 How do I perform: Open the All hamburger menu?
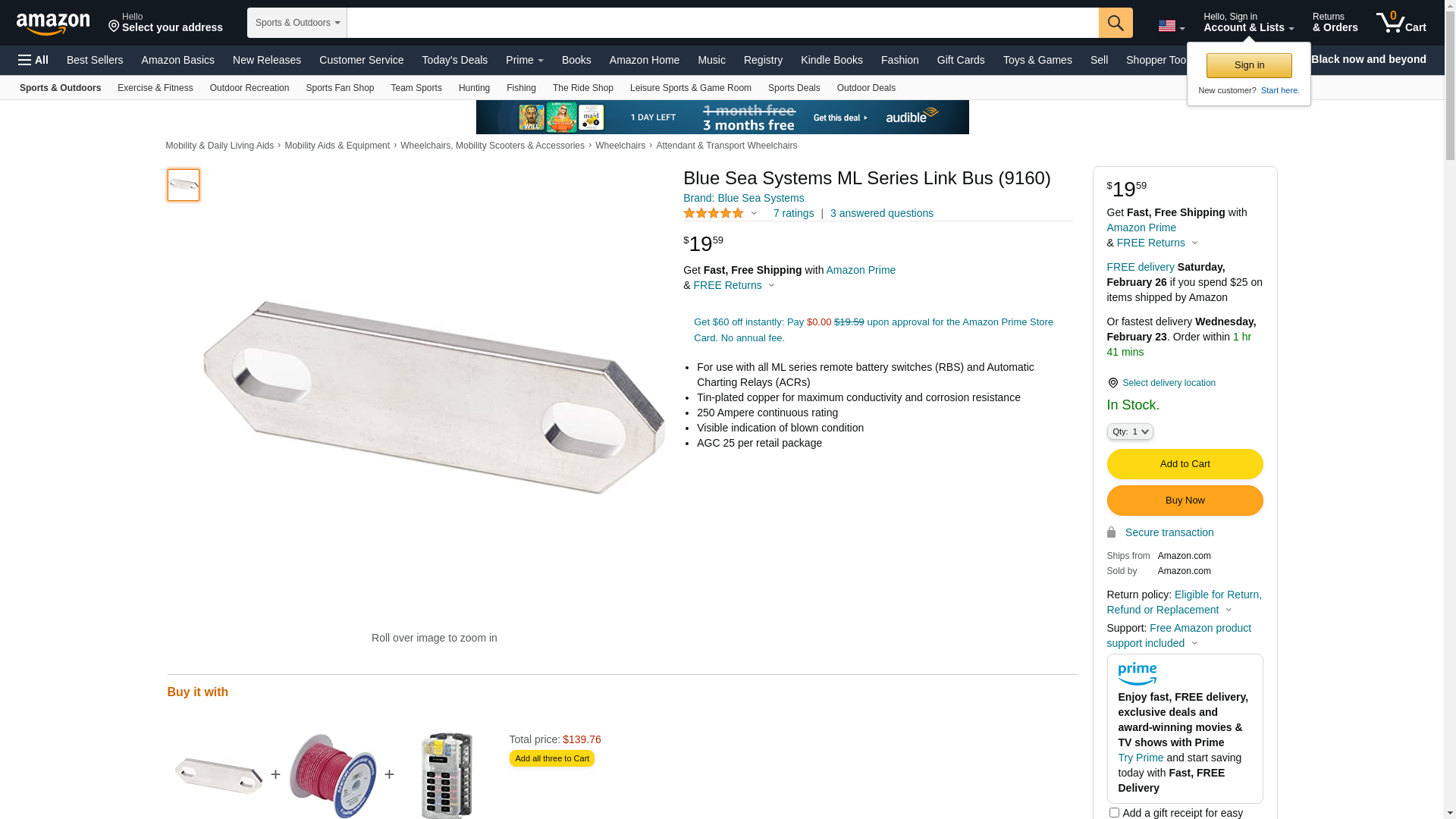click(33, 60)
